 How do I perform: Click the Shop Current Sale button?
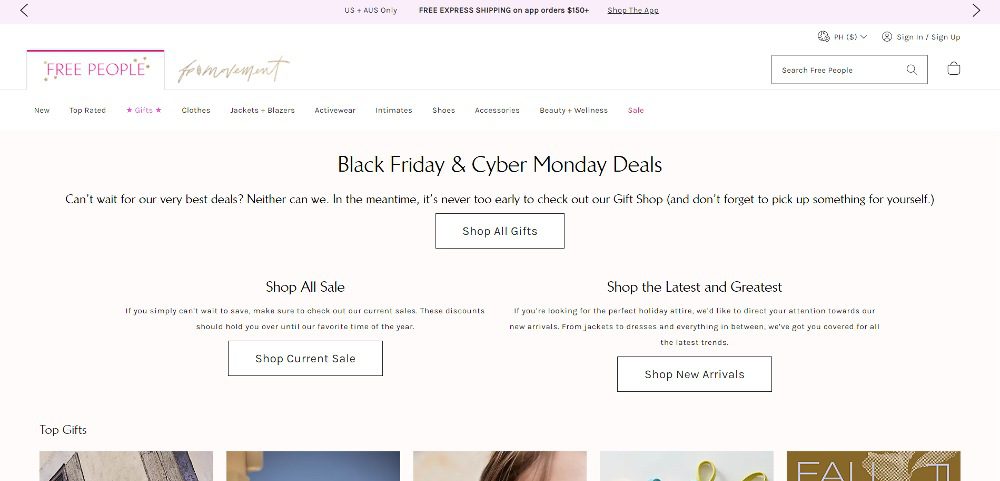[305, 359]
